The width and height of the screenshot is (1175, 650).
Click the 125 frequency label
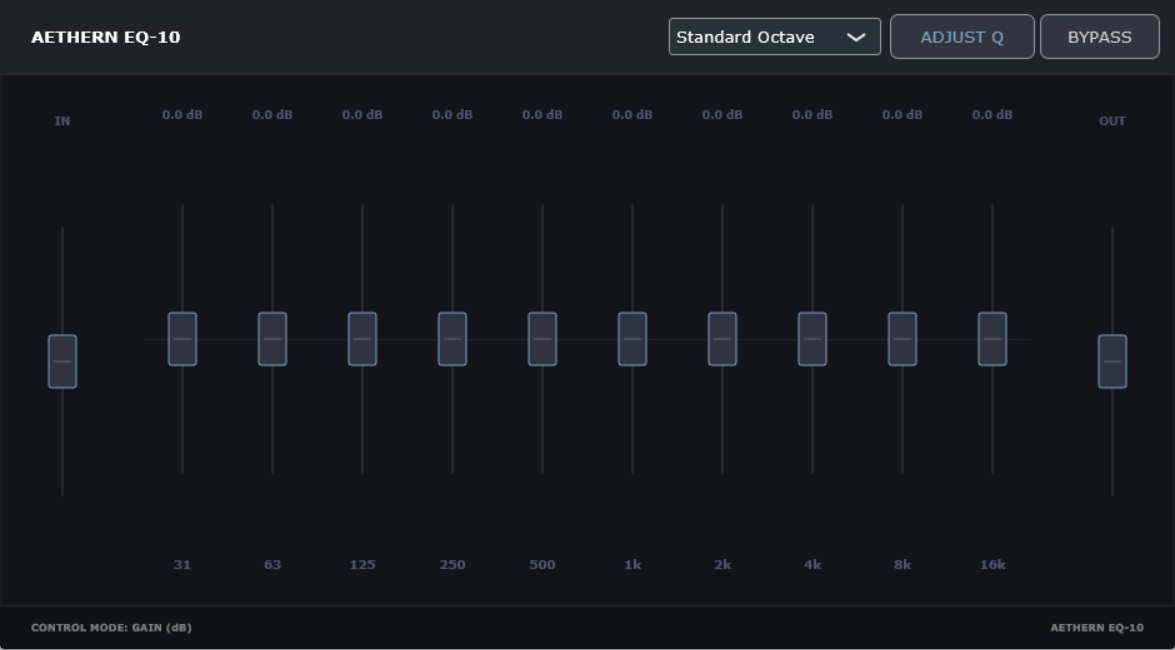coord(362,565)
